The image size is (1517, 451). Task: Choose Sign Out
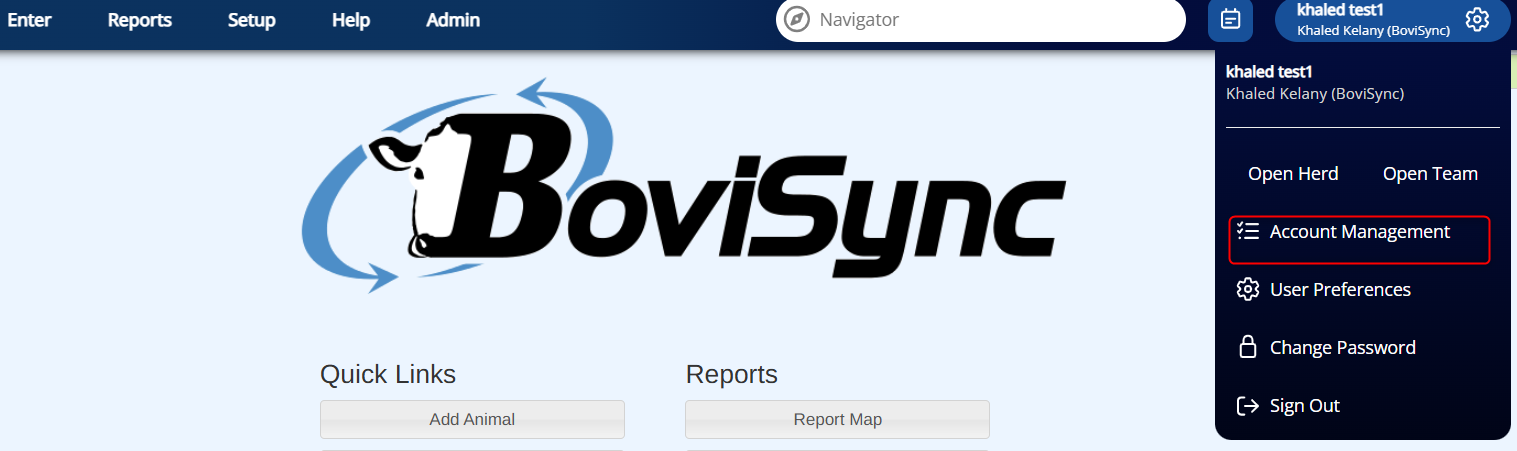tap(1305, 406)
